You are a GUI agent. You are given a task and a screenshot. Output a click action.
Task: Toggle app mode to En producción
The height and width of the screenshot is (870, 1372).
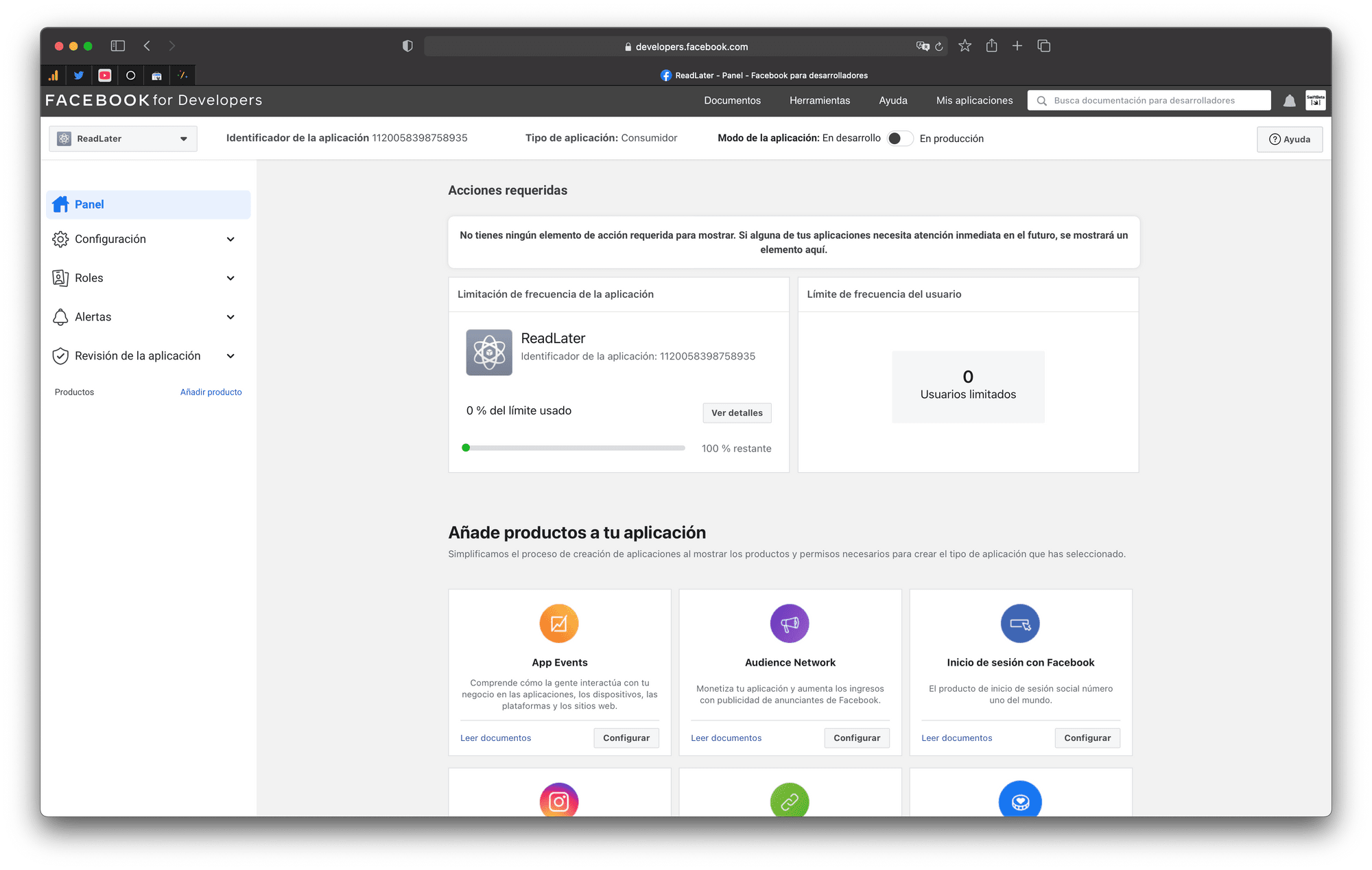click(x=900, y=139)
